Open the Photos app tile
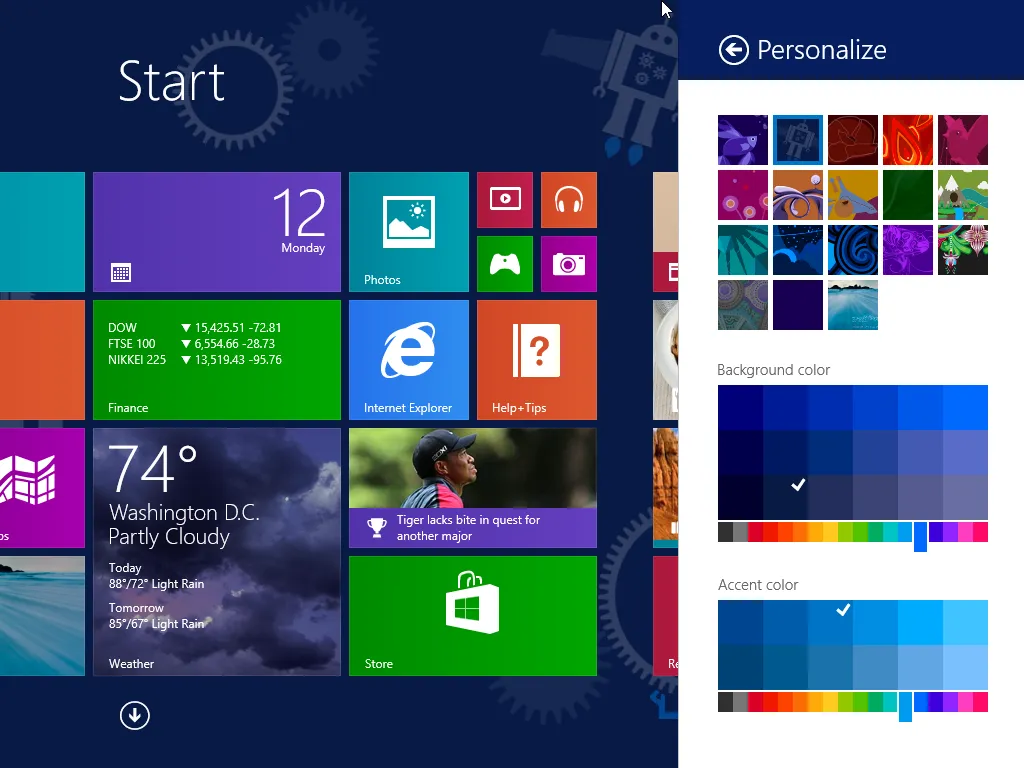 point(409,231)
